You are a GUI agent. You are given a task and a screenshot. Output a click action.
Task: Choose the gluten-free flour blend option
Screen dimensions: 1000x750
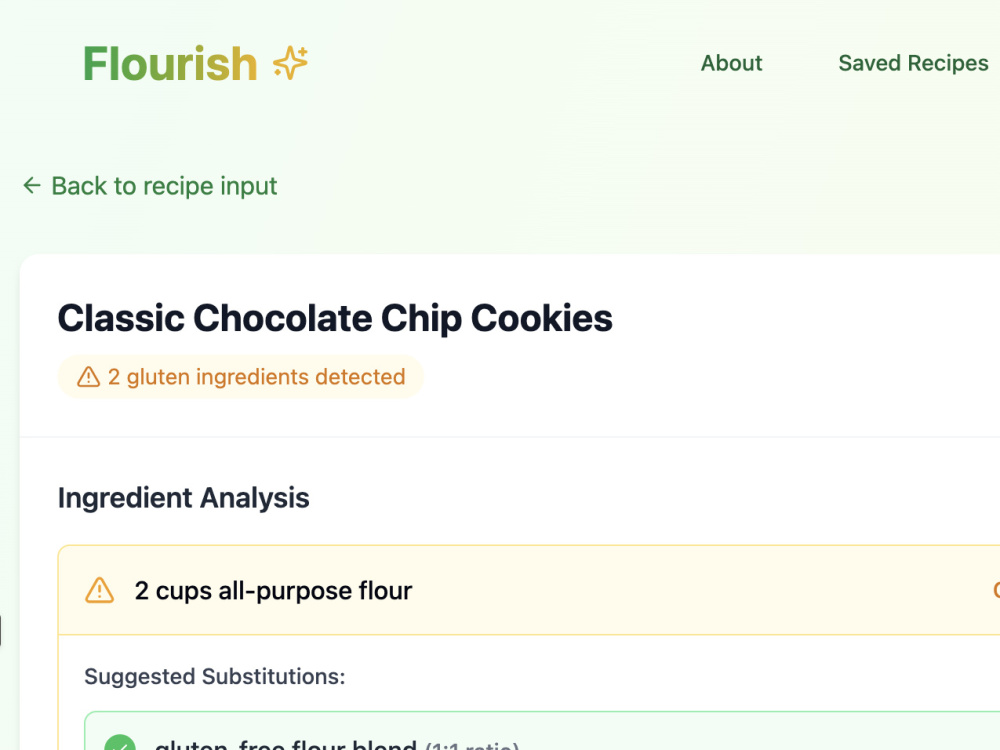(x=286, y=744)
